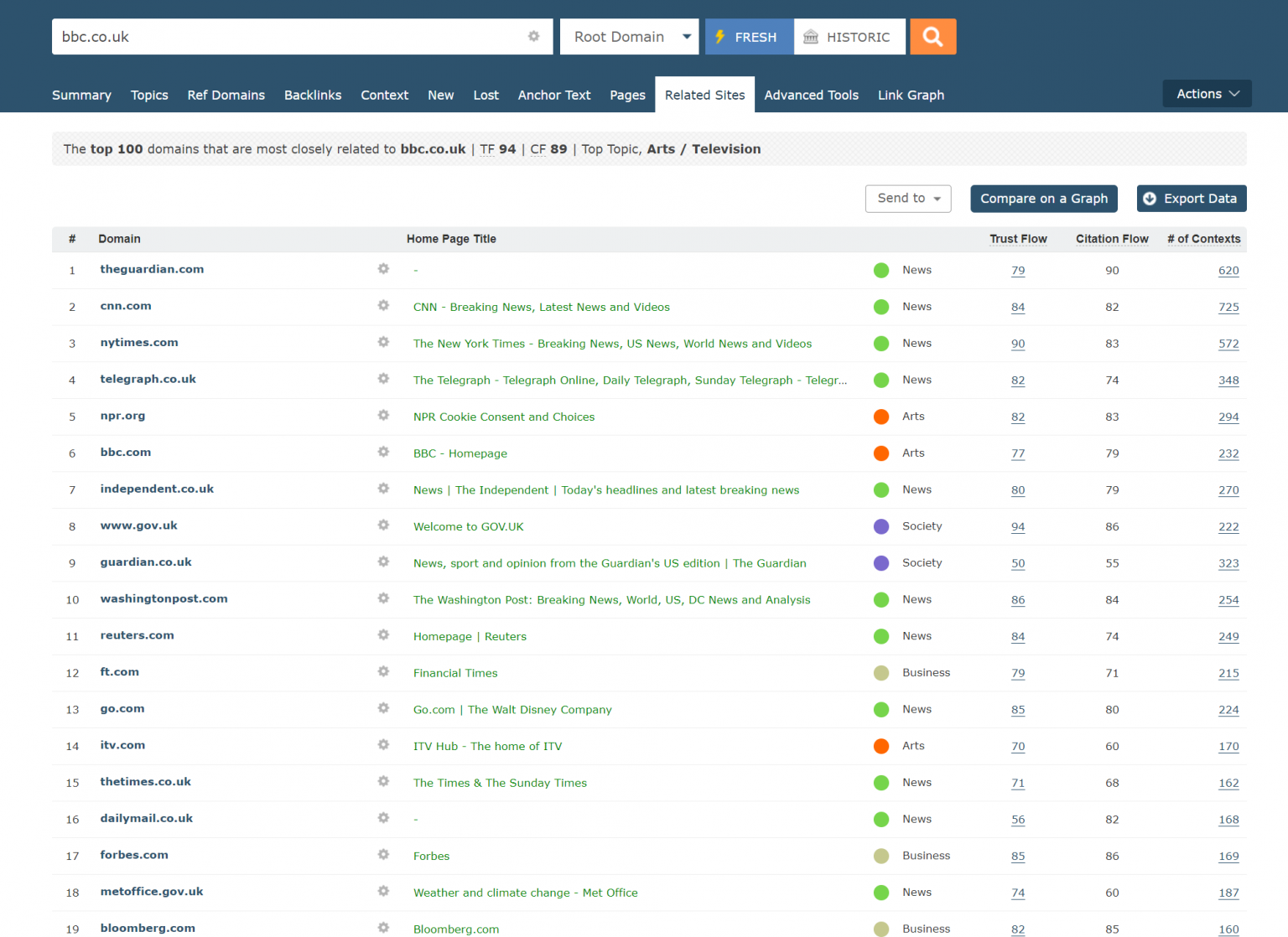This screenshot has height=937, width=1288.
Task: Click Trust Flow 85 for forbes.com
Action: tap(1018, 856)
